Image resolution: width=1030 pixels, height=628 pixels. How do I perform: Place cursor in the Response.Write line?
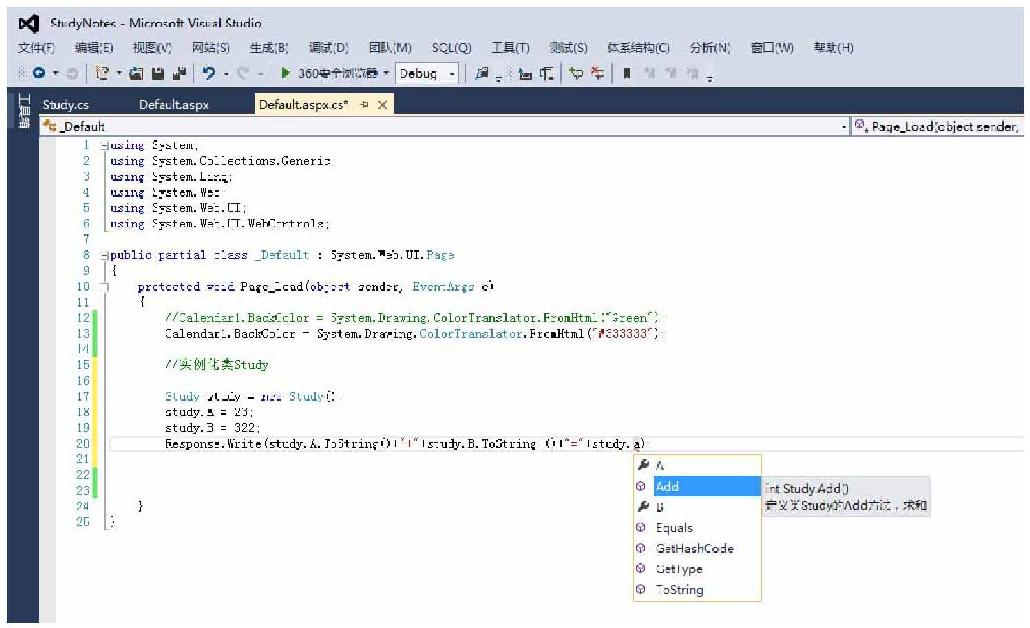(x=405, y=443)
